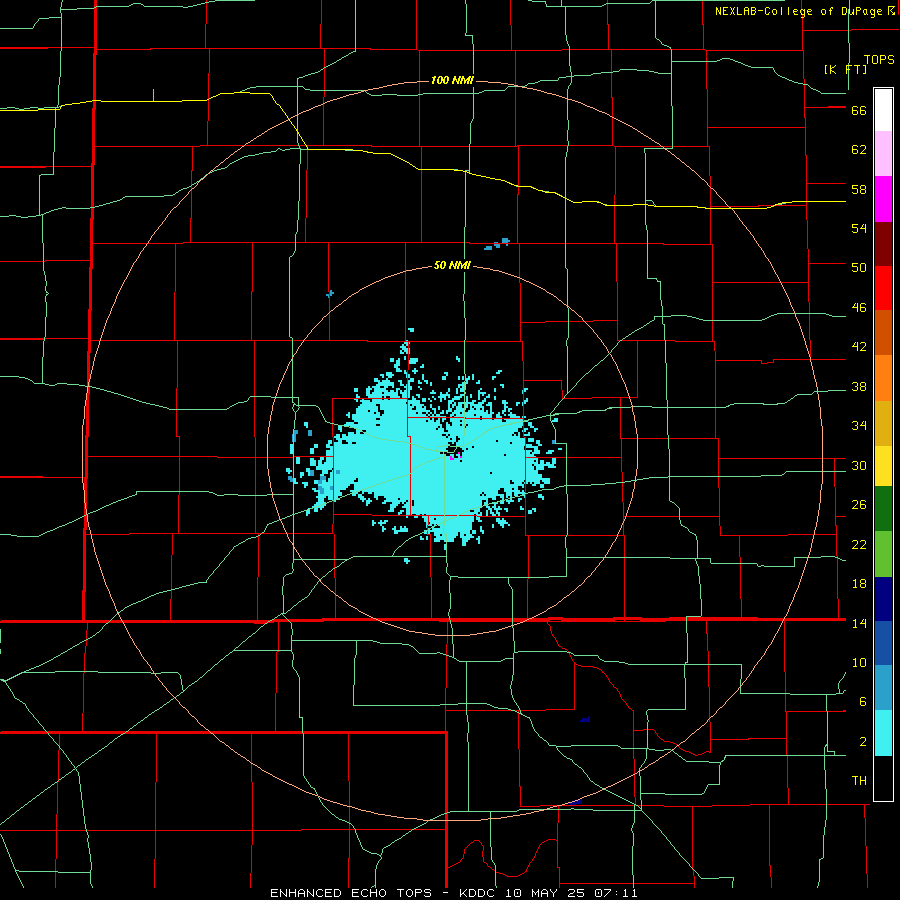Click the 38 legend value
900x900 pixels.
coord(859,386)
